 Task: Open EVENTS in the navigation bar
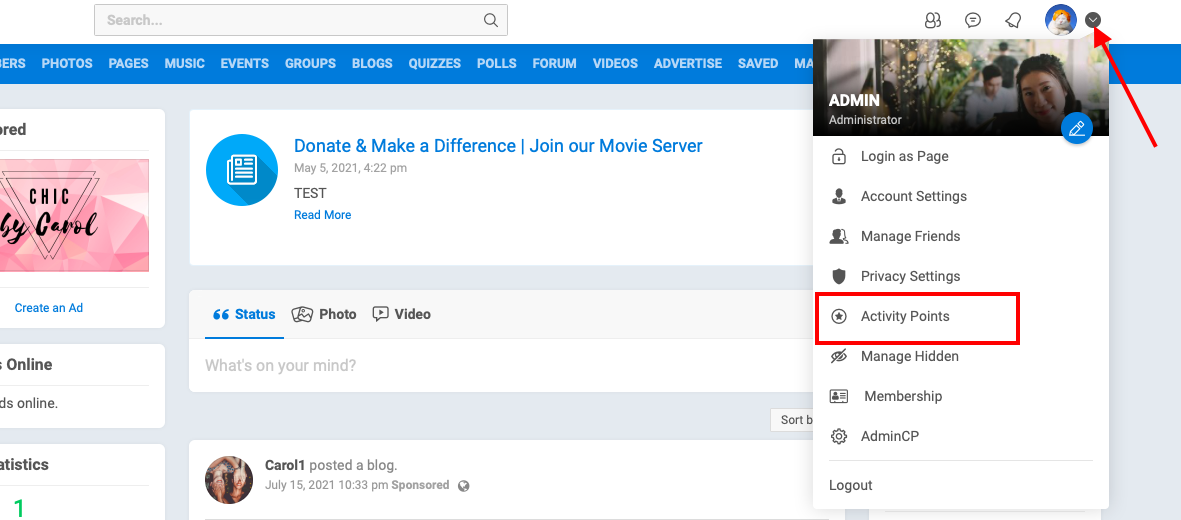[245, 64]
